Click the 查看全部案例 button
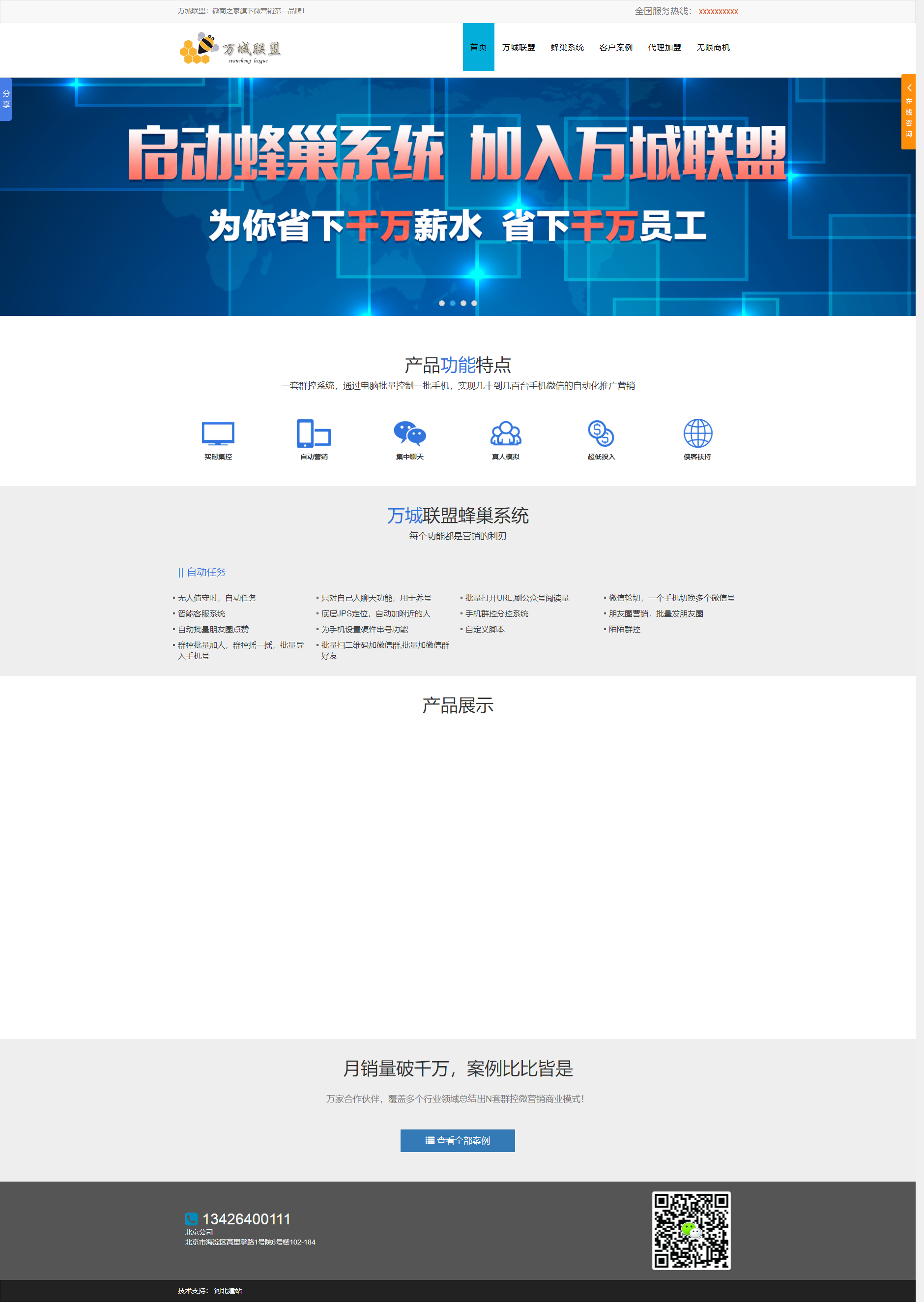924x1302 pixels. point(458,1140)
